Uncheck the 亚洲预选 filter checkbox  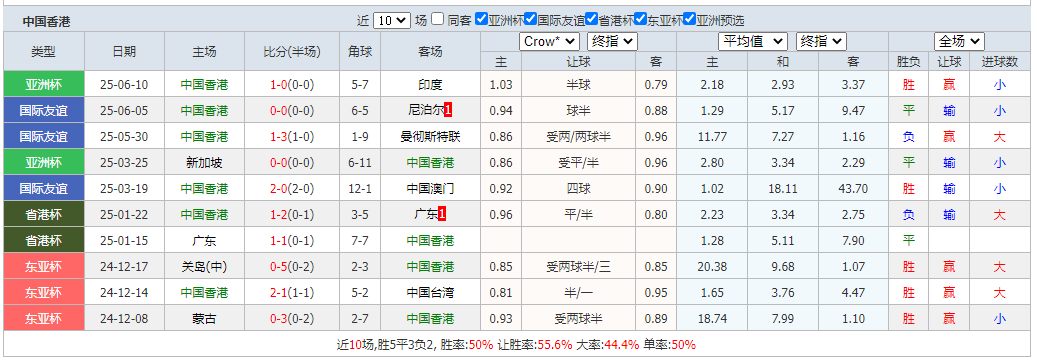coord(689,19)
